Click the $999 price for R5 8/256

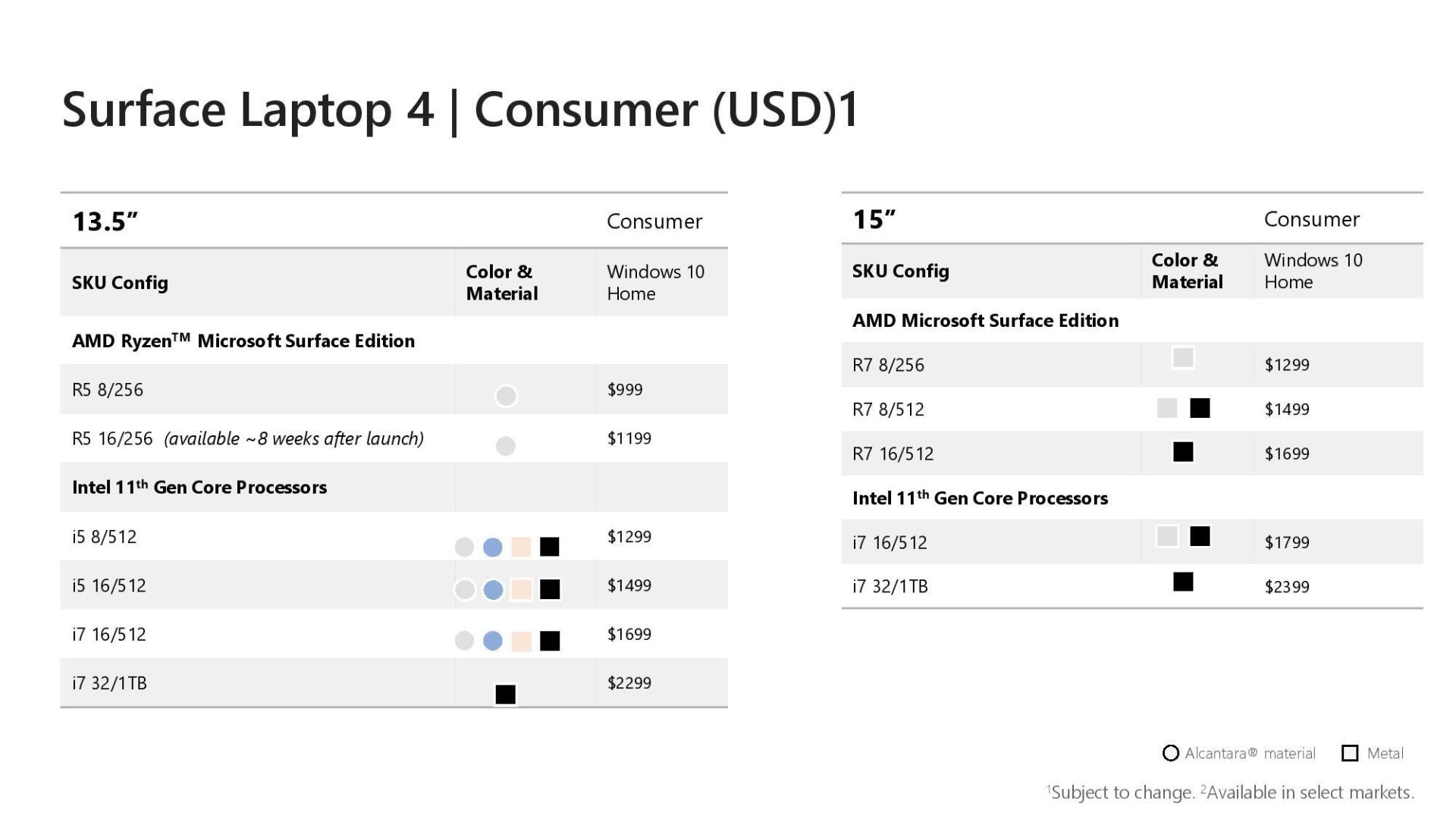point(625,390)
